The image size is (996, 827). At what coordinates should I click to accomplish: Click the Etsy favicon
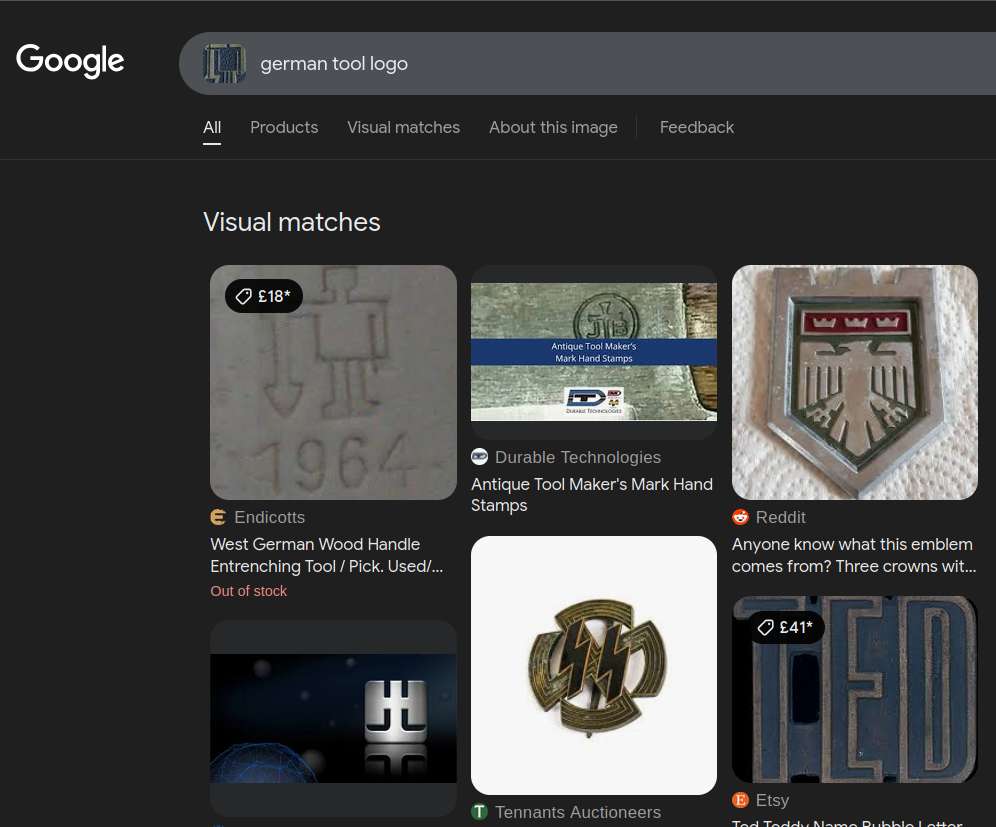pyautogui.click(x=740, y=800)
